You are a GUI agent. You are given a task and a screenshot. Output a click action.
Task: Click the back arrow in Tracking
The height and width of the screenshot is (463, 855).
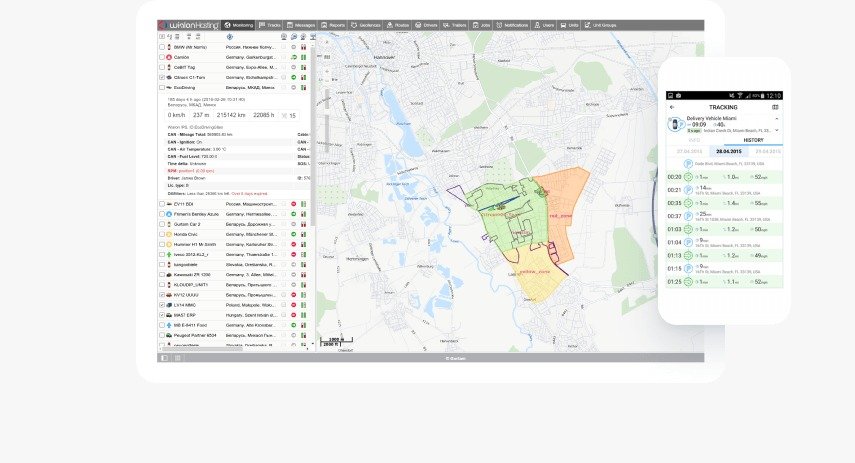pyautogui.click(x=672, y=106)
